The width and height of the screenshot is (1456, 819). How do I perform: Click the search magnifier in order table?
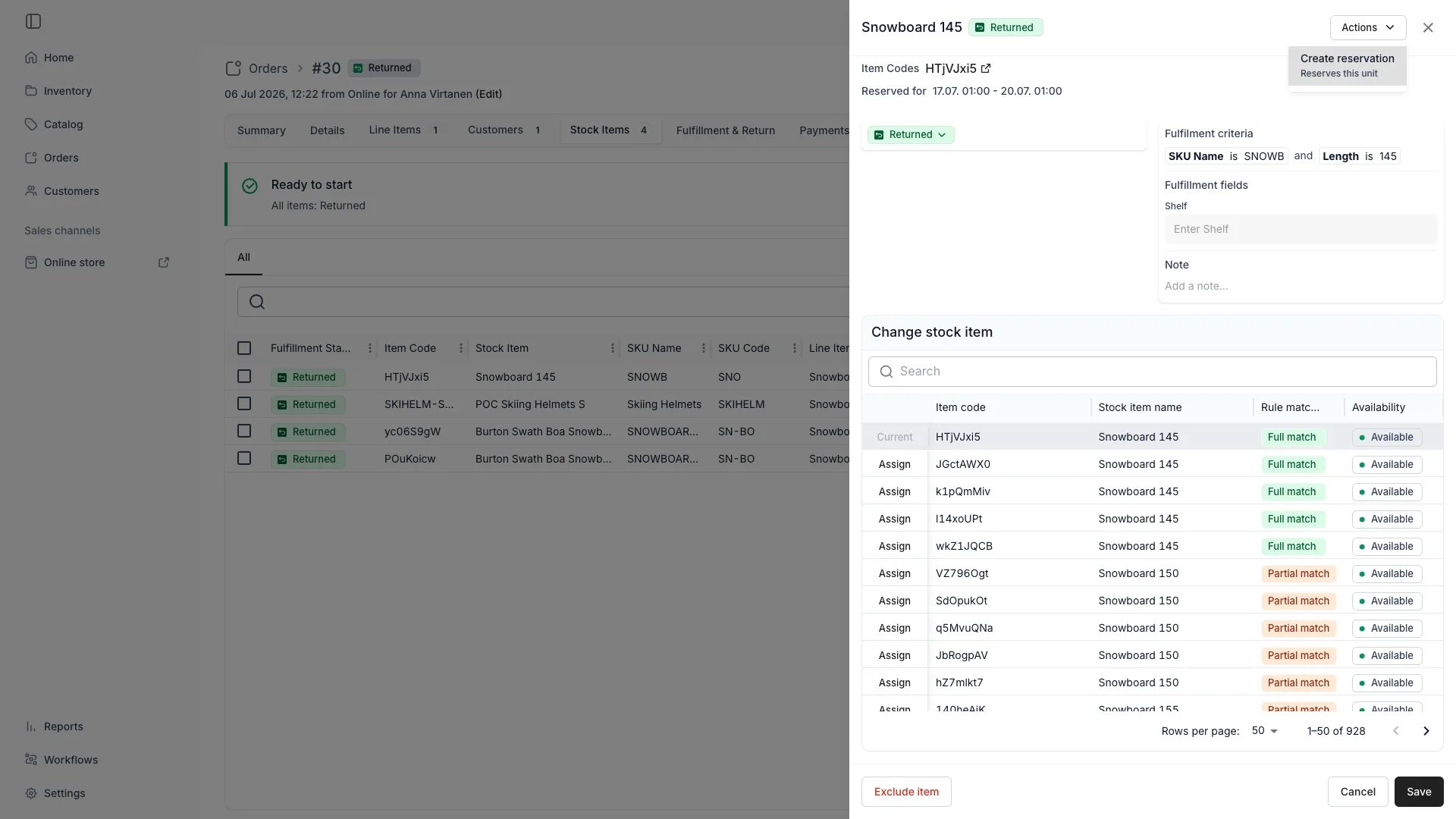[x=257, y=302]
